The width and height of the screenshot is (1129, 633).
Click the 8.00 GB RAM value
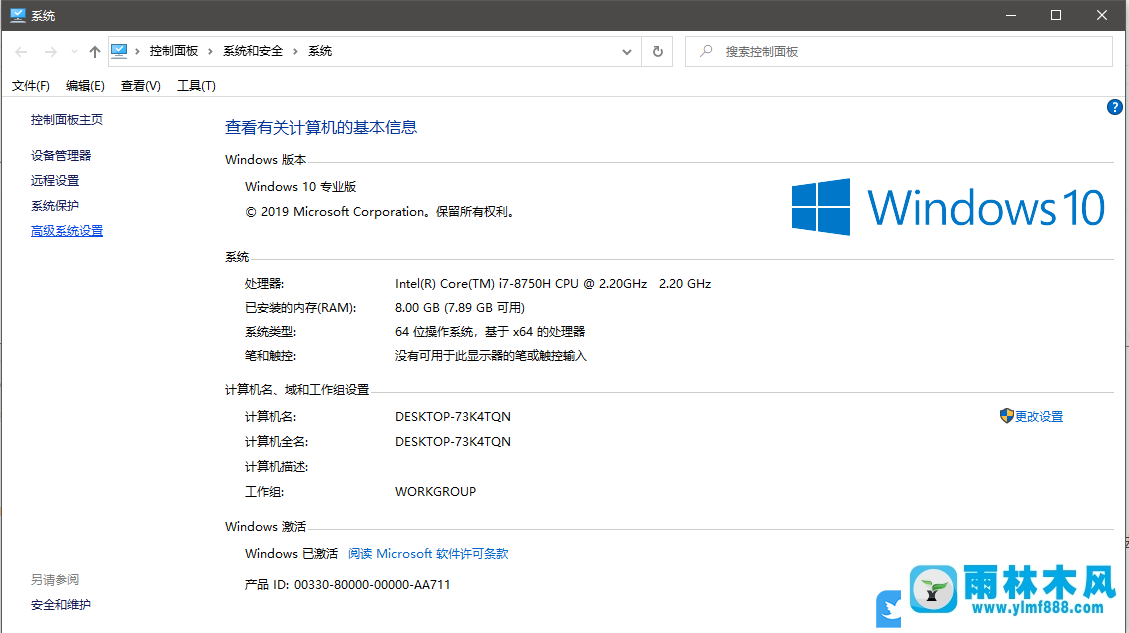coord(460,307)
